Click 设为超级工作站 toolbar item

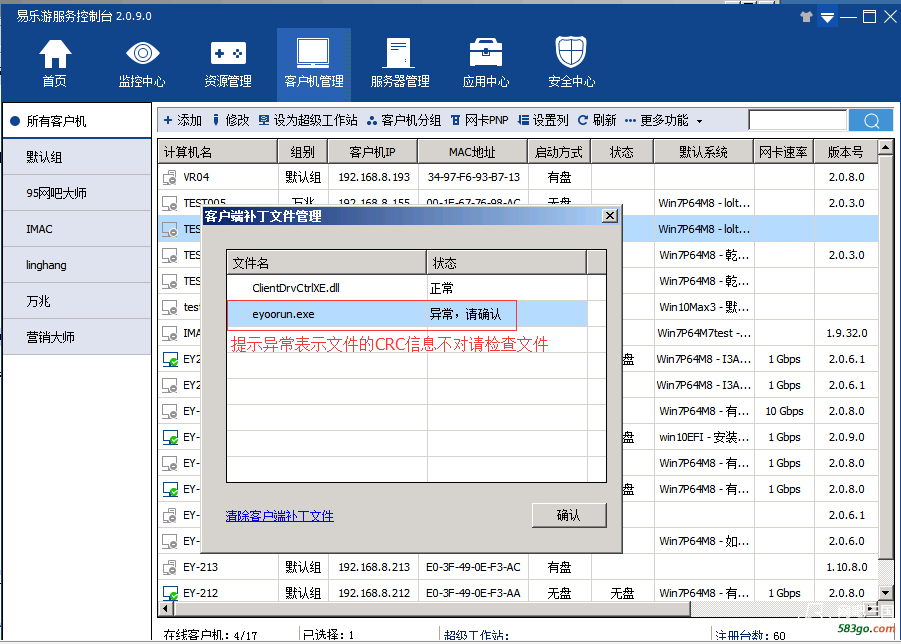(x=308, y=120)
